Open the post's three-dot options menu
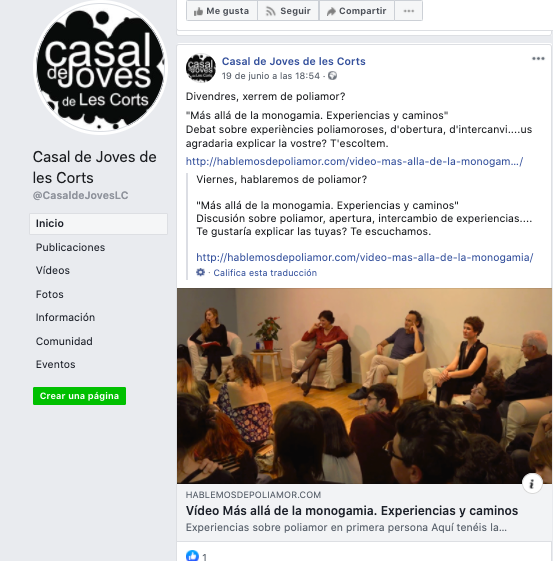Screen dimensions: 553x561 pyautogui.click(x=538, y=59)
